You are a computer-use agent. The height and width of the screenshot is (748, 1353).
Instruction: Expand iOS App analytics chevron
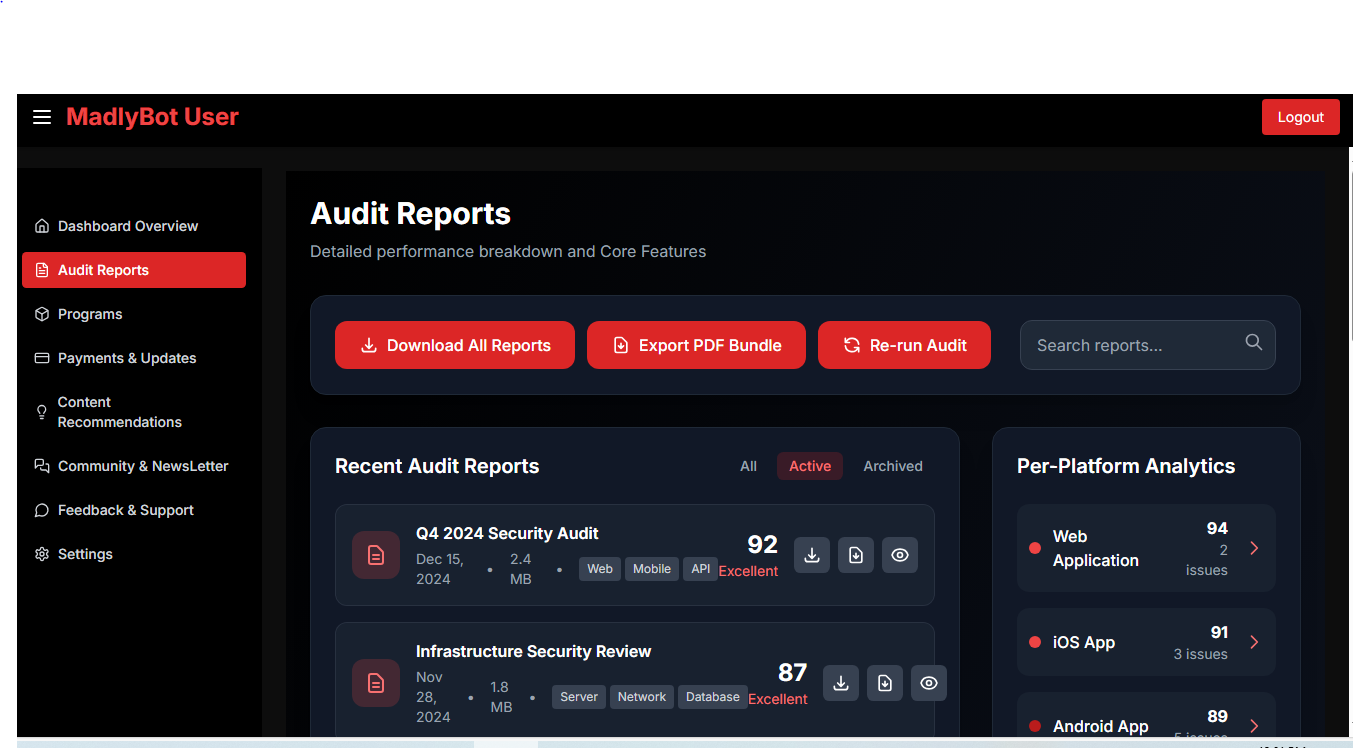[1254, 642]
